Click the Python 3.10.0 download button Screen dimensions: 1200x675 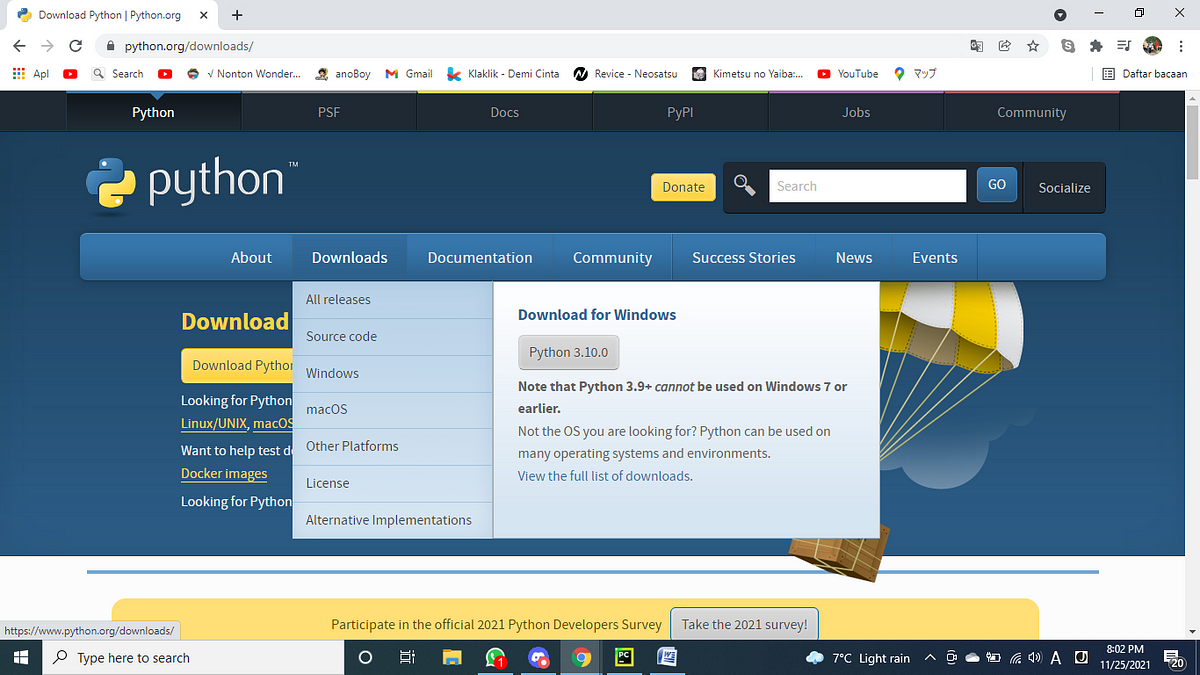pos(568,352)
